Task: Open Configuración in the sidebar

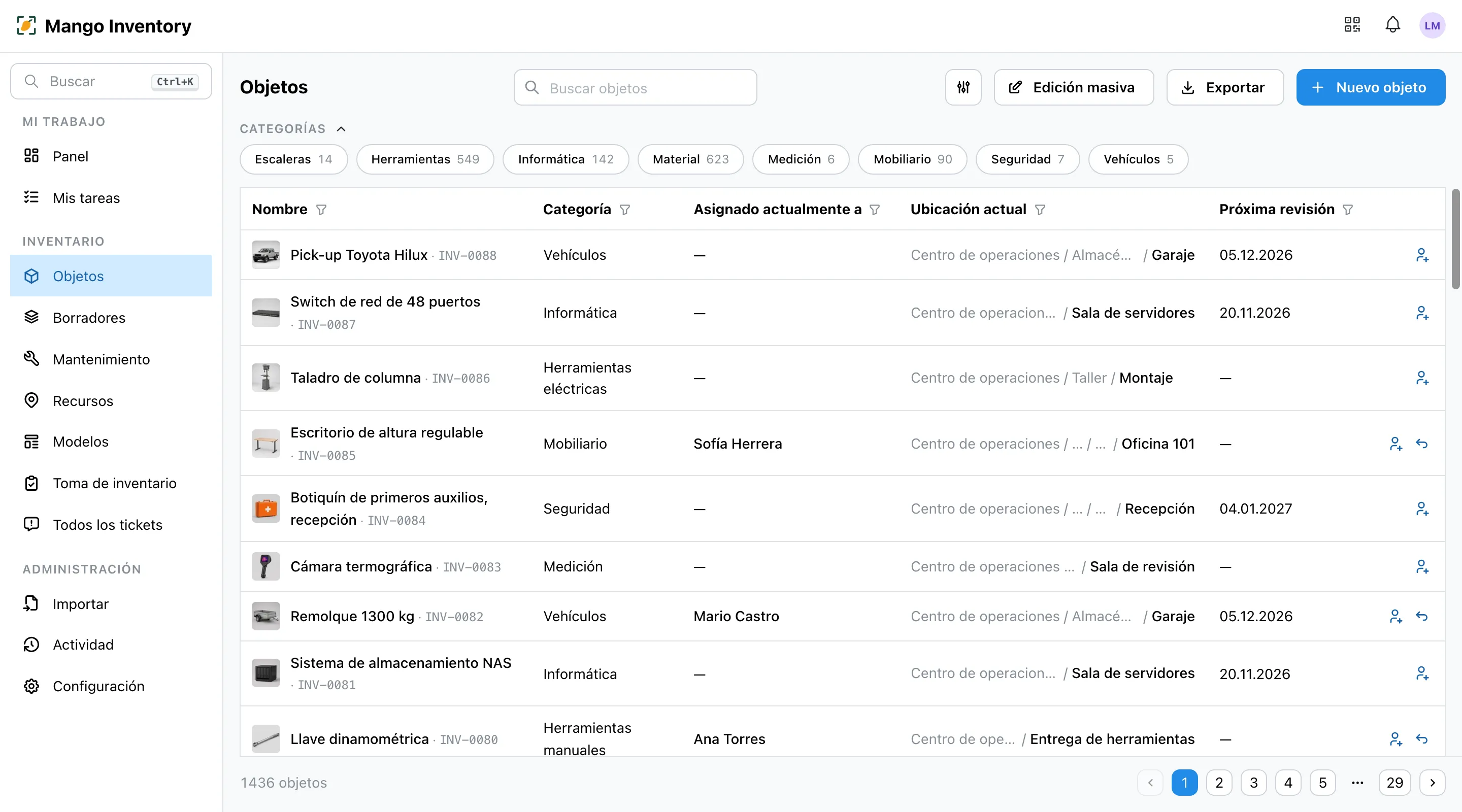Action: pos(111,687)
